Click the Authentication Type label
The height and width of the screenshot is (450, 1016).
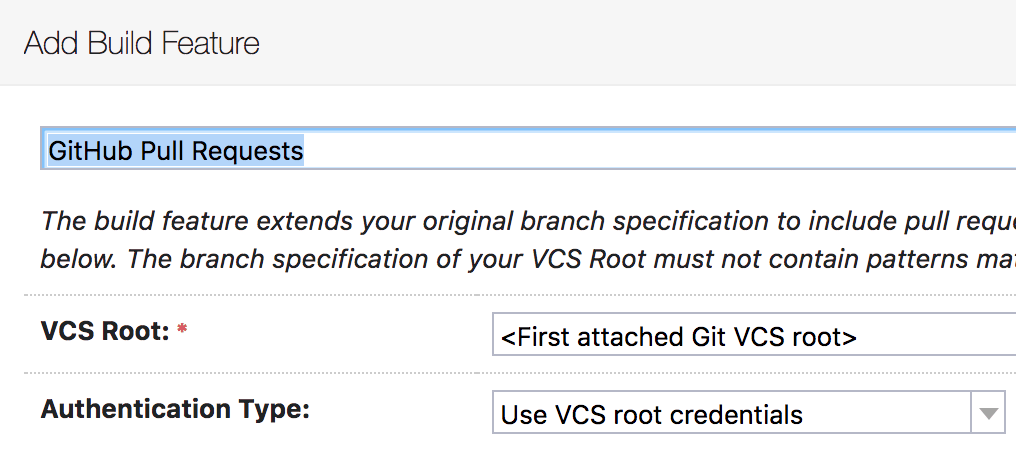[x=174, y=409]
